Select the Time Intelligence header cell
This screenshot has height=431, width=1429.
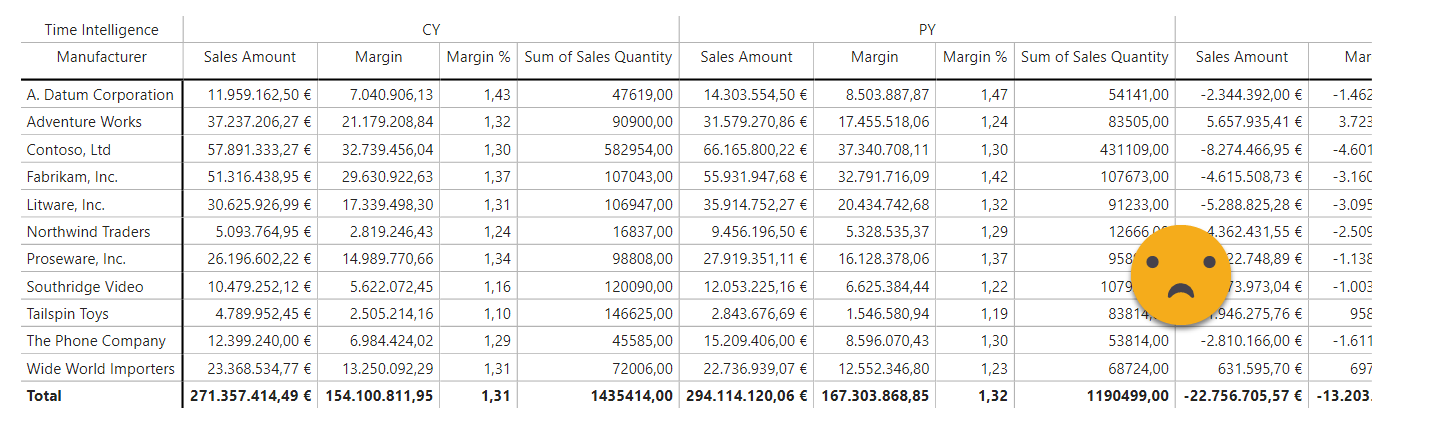pos(101,30)
